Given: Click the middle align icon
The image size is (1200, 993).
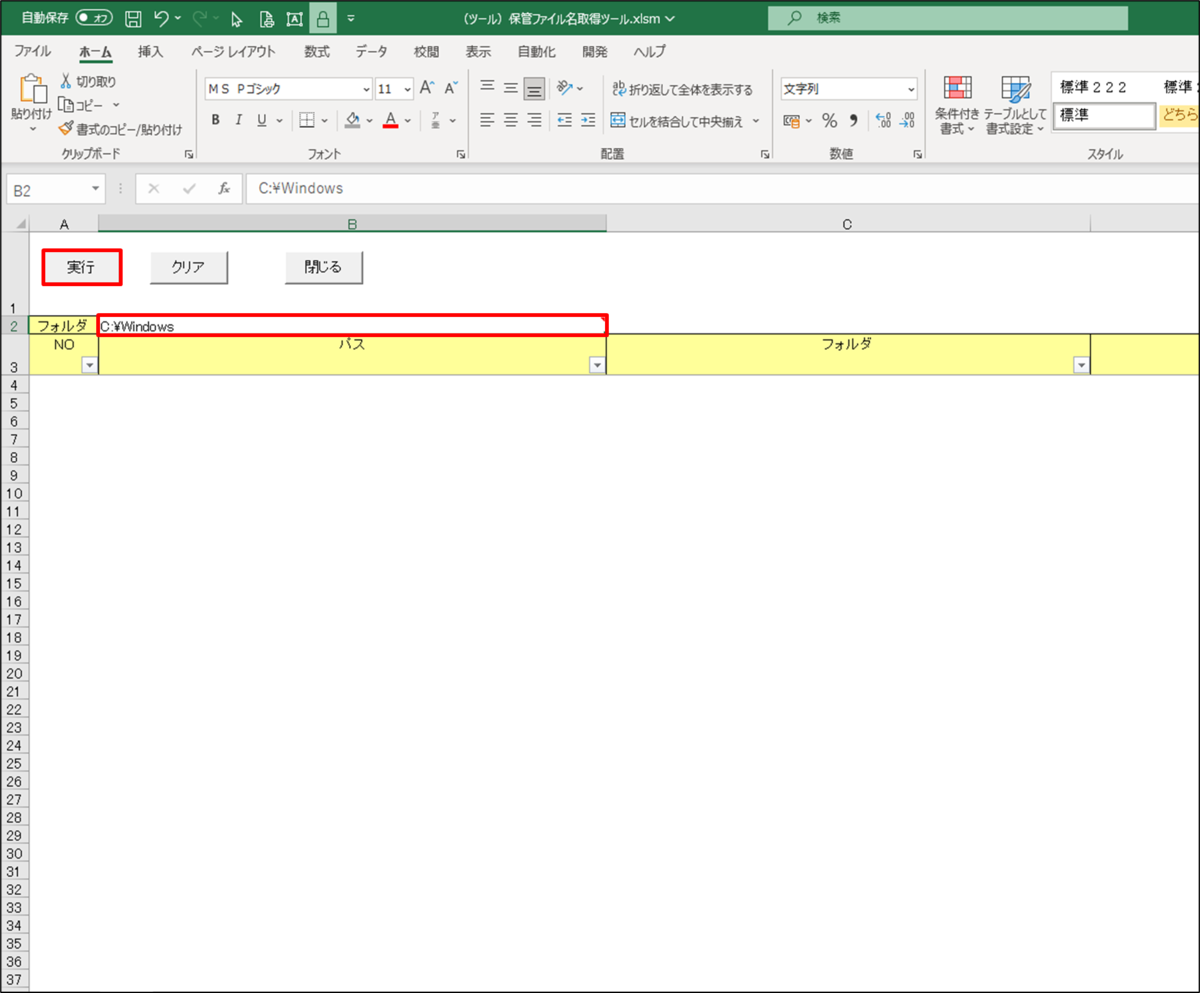Looking at the screenshot, I should (511, 88).
